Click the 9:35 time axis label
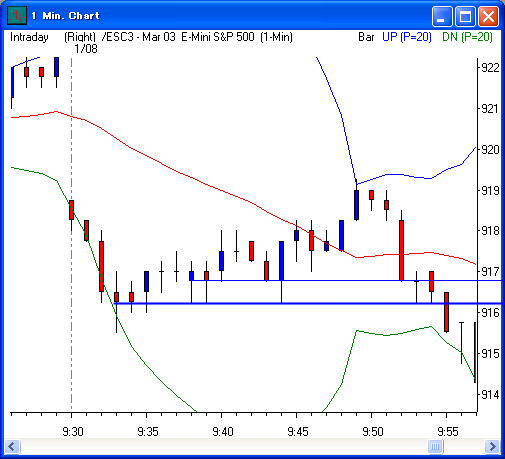This screenshot has height=459, width=505. tap(148, 432)
